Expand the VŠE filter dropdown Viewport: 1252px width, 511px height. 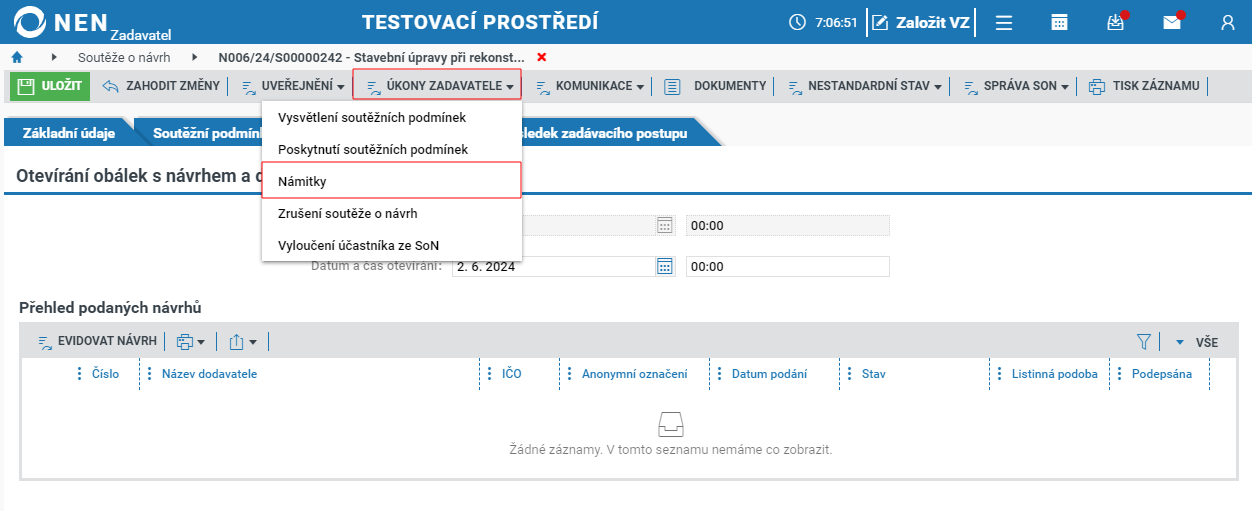coord(1196,342)
